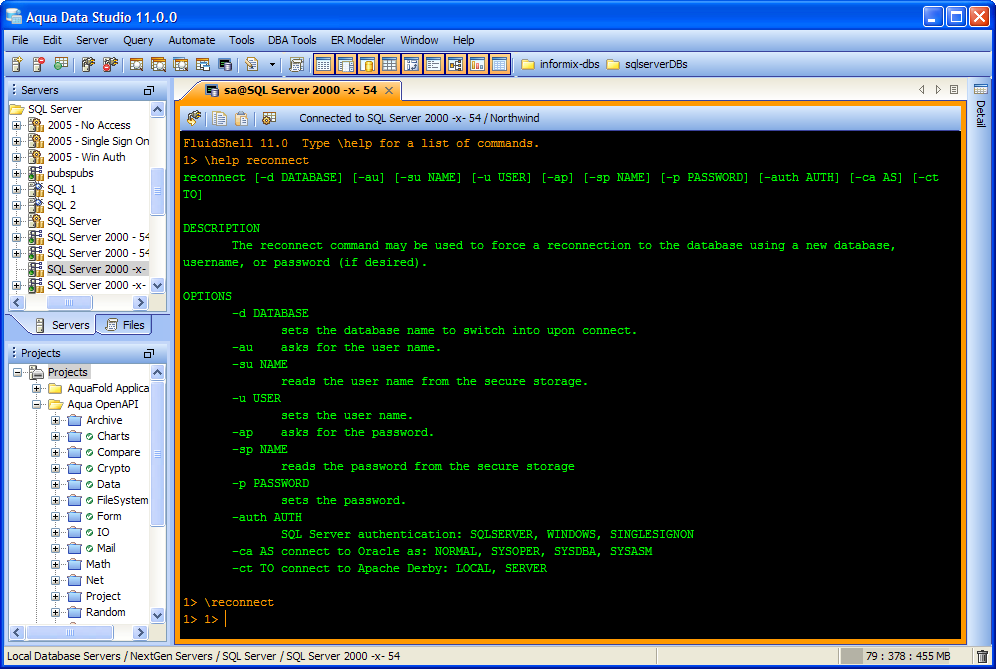This screenshot has width=996, height=669.
Task: Click the tab scroll left arrow
Action: click(922, 90)
